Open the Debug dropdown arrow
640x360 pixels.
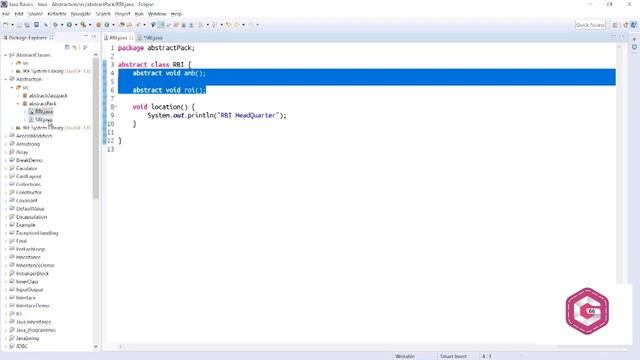(x=62, y=25)
